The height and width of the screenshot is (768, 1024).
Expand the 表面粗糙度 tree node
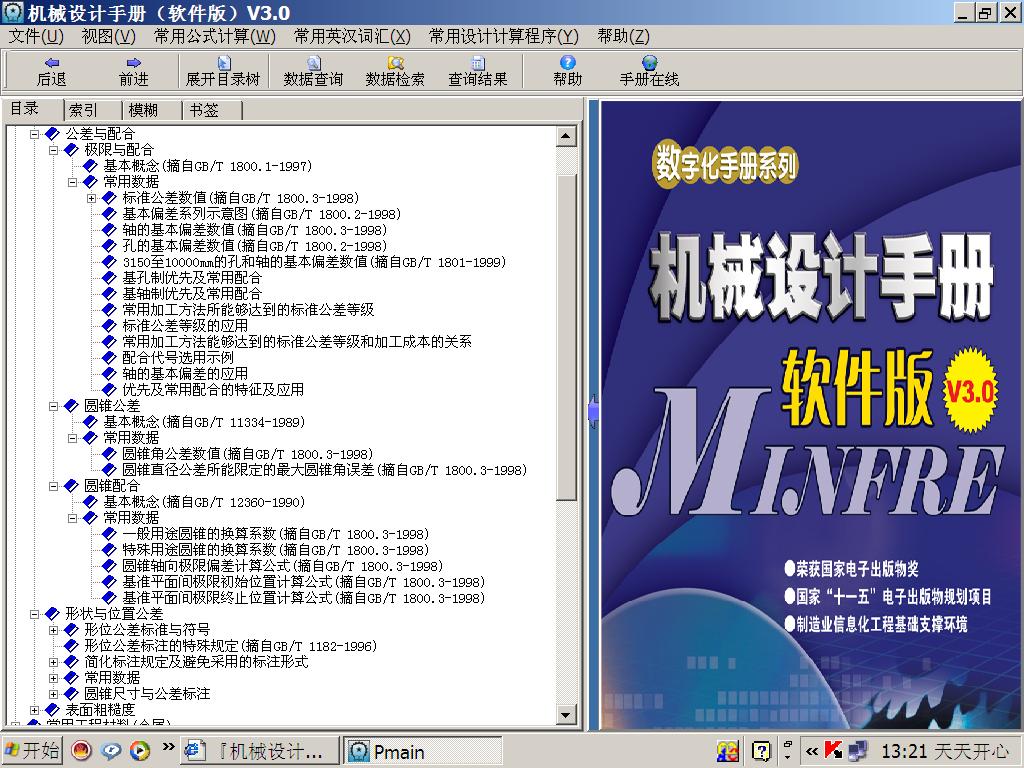point(35,710)
